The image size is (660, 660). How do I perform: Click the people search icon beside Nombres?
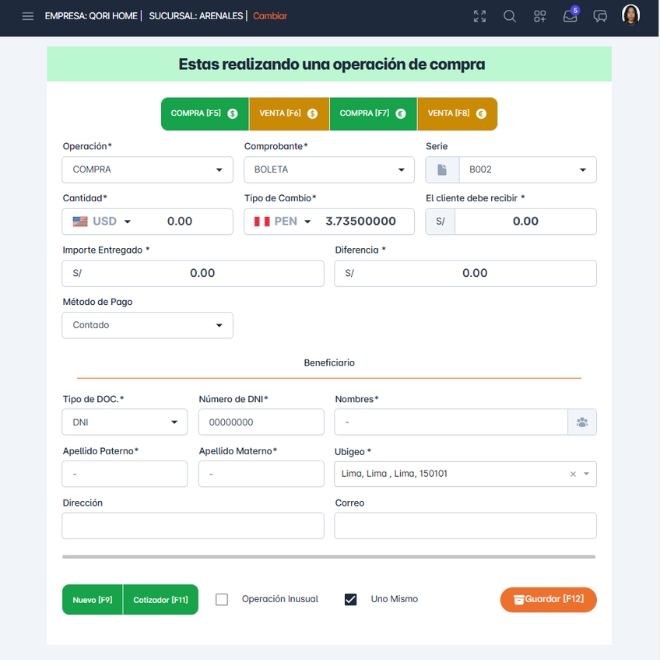(x=581, y=422)
